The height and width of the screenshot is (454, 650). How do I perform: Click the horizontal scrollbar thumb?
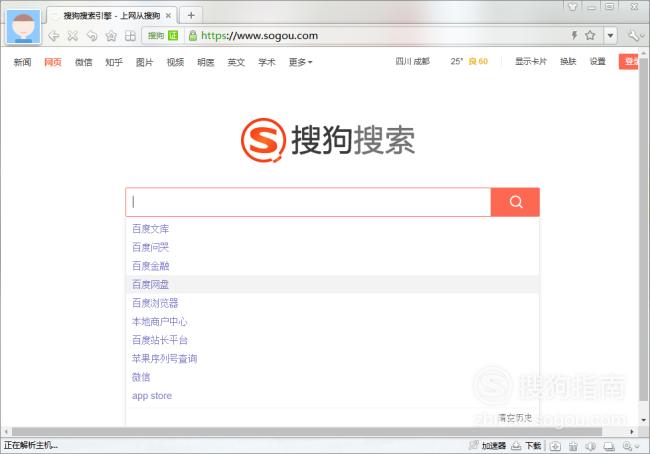307,432
